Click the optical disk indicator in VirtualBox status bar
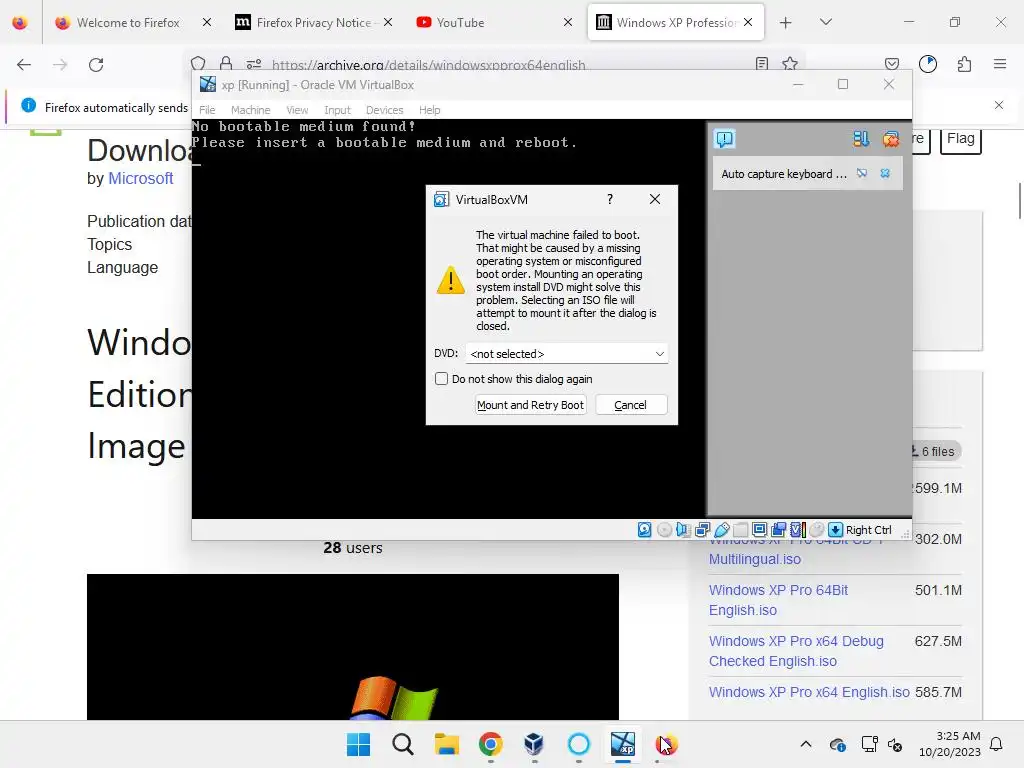1024x768 pixels. pyautogui.click(x=664, y=530)
